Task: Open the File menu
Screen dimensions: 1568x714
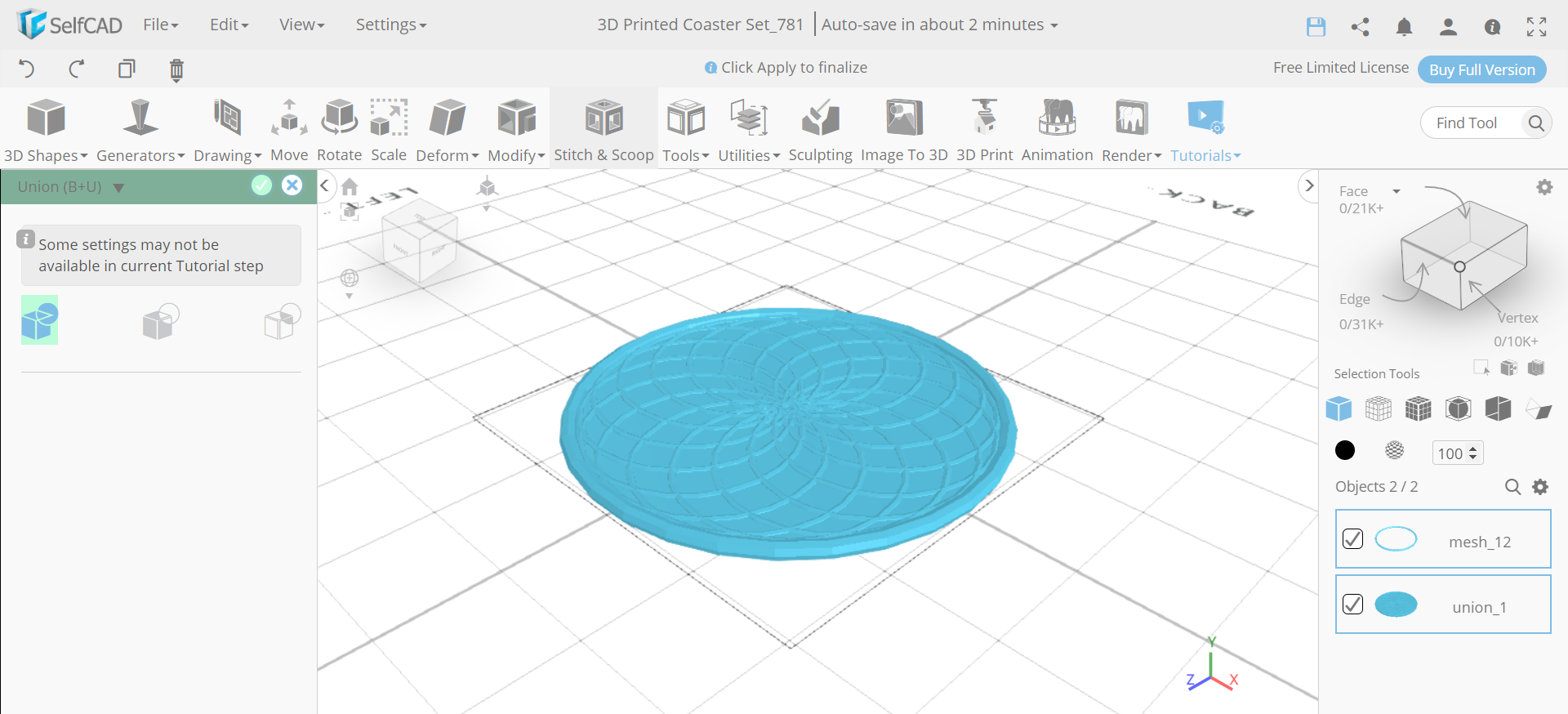Action: click(x=160, y=25)
